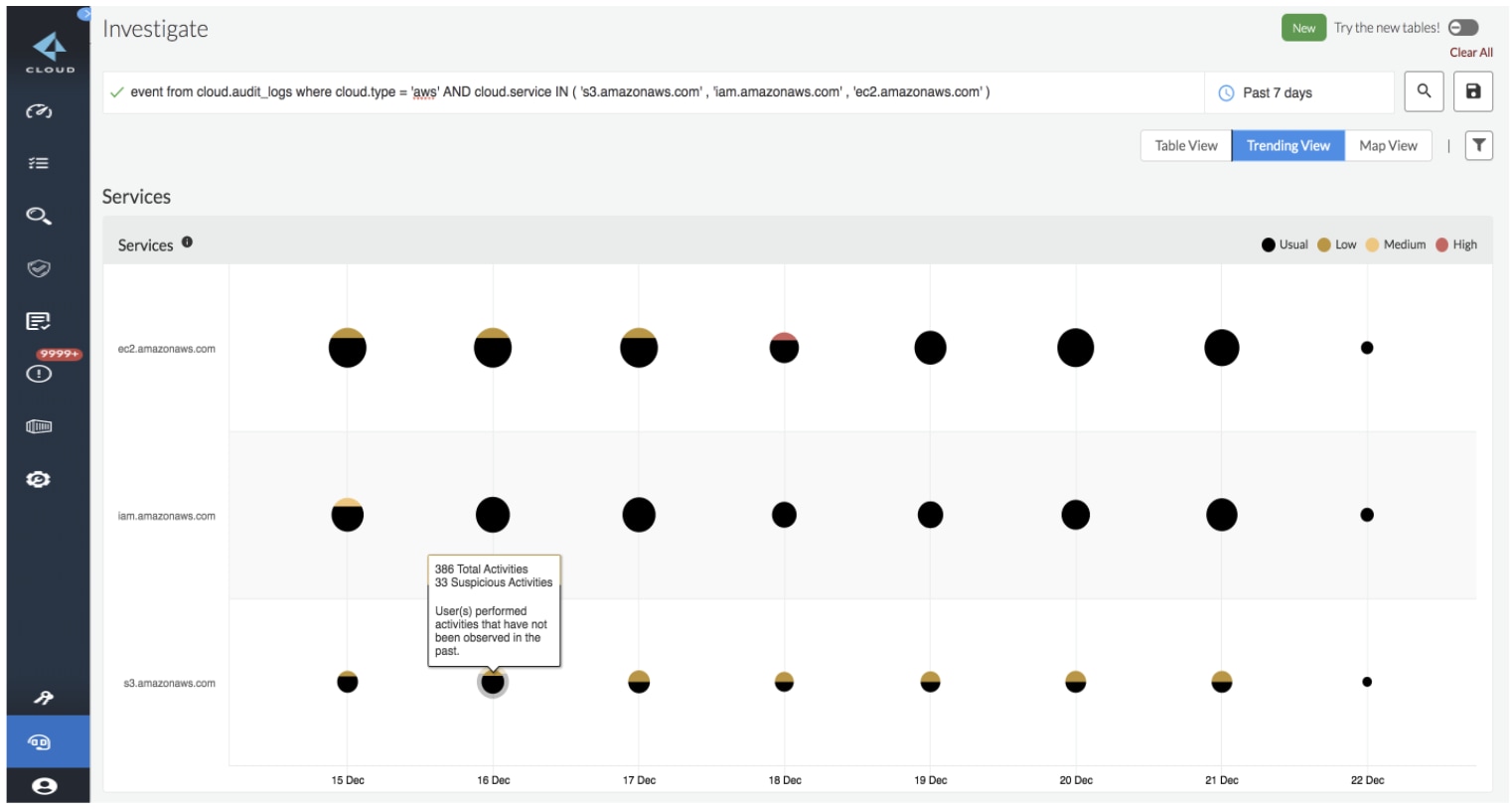The height and width of the screenshot is (811, 1512).
Task: Select the ec2 bubble for 17 Dec
Action: [639, 348]
